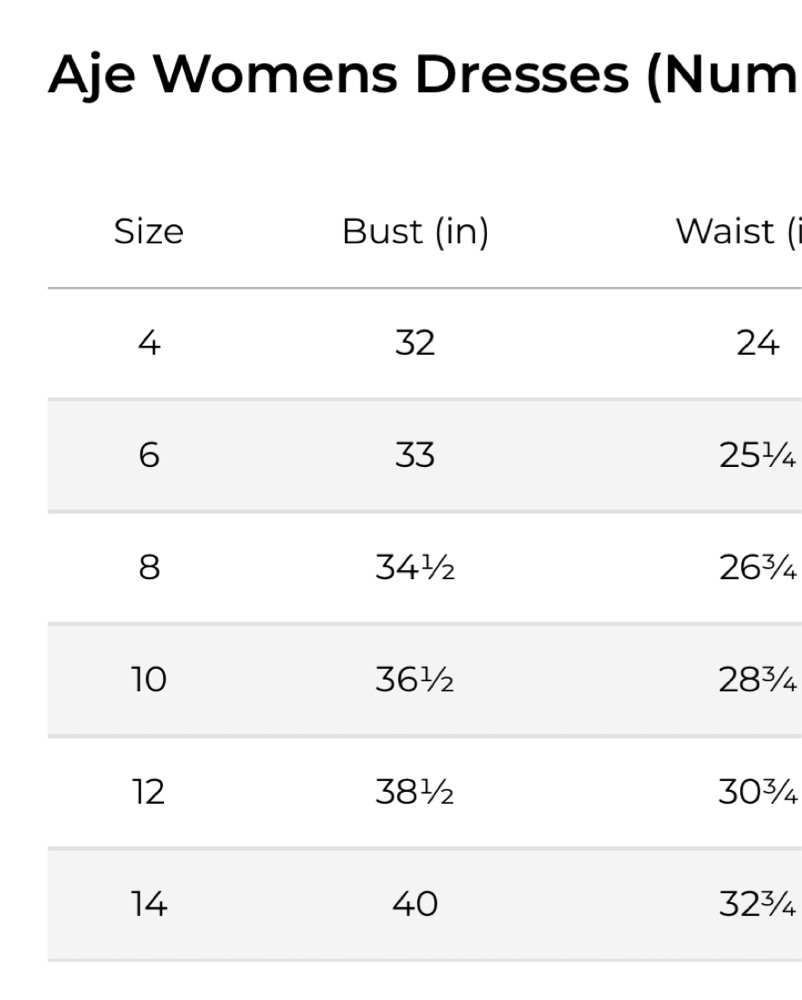Select waist value 25¼
Image resolution: width=802 pixels, height=1000 pixels.
(x=758, y=455)
